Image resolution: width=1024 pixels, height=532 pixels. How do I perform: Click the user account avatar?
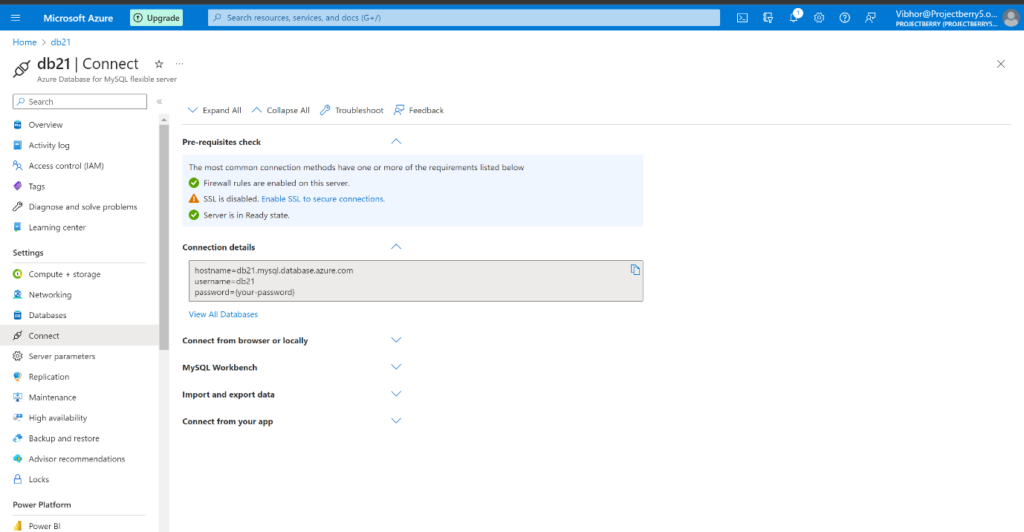coord(1011,18)
